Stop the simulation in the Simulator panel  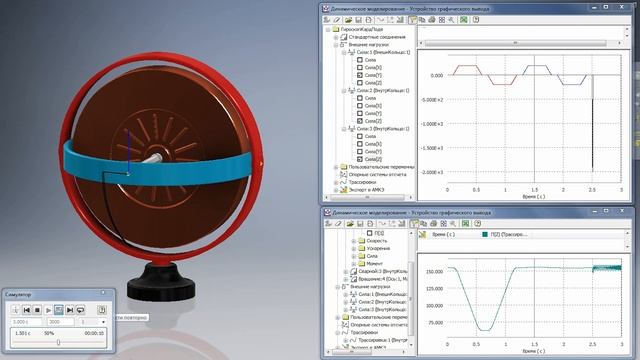point(37,310)
